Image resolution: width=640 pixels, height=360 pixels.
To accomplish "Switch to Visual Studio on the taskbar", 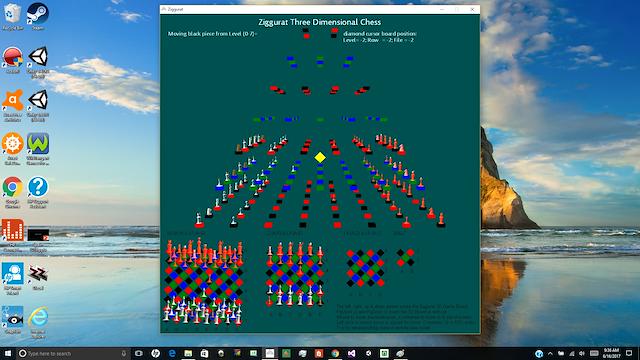I will point(351,353).
